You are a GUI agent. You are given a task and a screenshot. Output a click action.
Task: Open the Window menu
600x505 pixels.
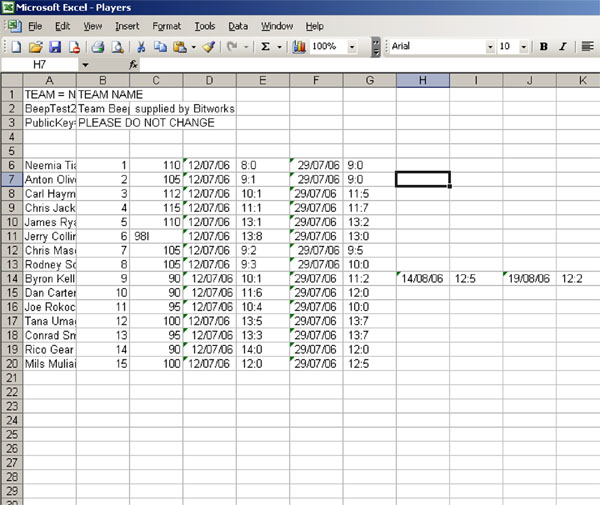pos(277,26)
